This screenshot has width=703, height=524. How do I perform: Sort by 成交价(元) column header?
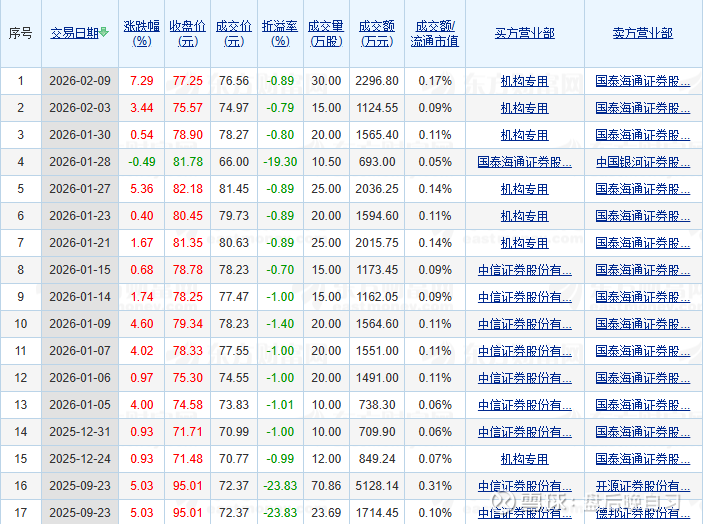coord(234,34)
